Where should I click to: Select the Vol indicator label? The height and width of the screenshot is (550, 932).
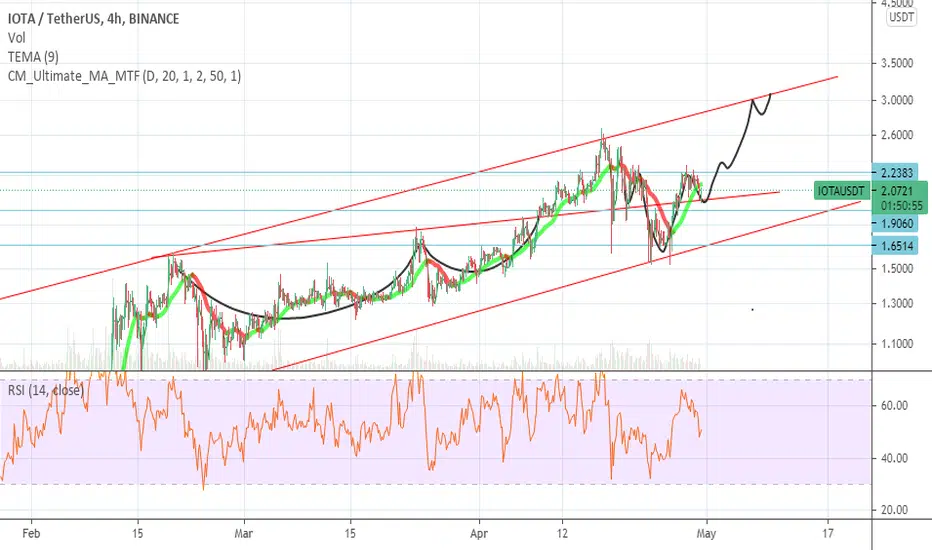tap(17, 38)
